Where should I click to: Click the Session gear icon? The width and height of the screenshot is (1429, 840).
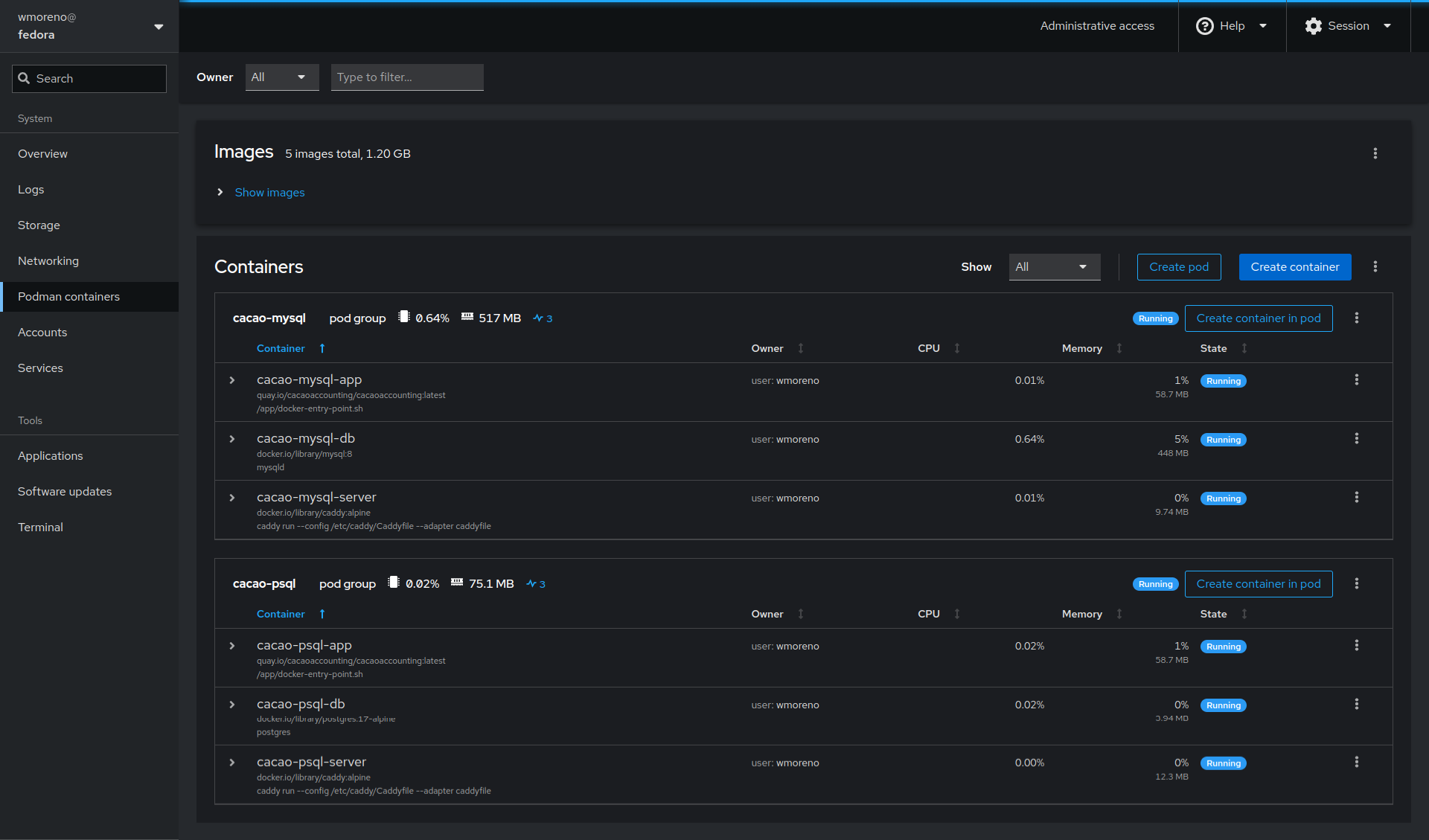[x=1313, y=26]
